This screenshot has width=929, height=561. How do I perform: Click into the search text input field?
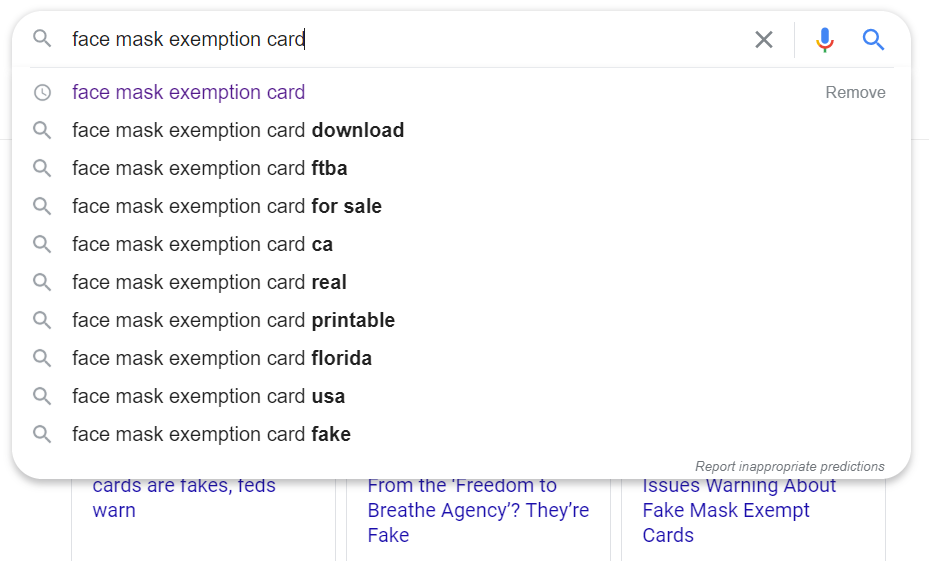coord(409,39)
